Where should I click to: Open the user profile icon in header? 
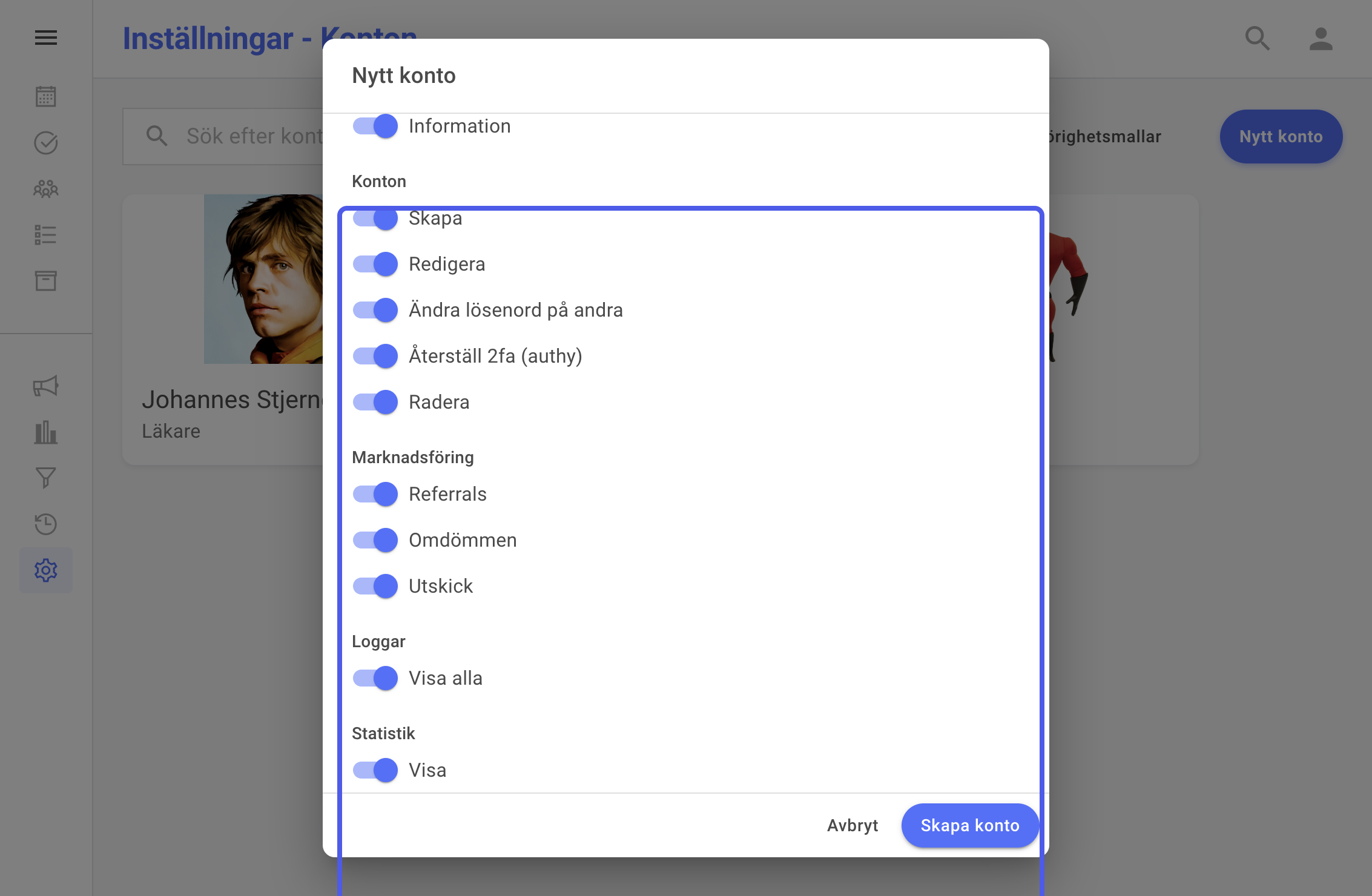click(1321, 39)
